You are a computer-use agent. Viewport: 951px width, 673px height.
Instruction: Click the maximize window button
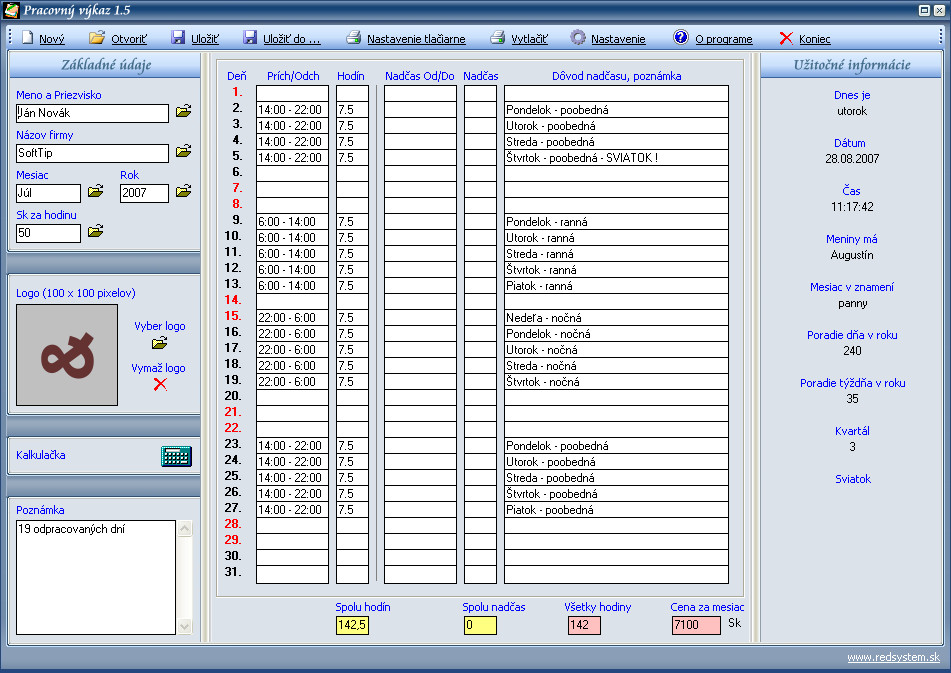tap(924, 10)
